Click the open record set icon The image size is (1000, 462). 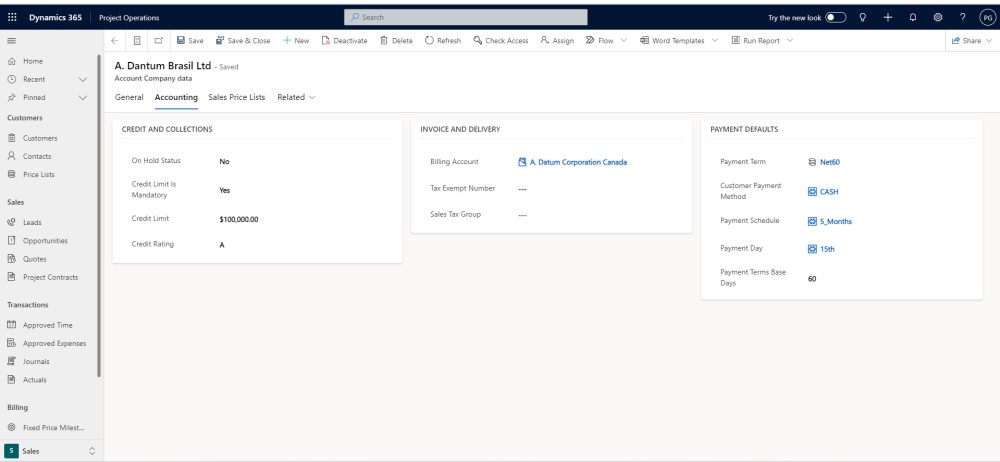pos(136,41)
